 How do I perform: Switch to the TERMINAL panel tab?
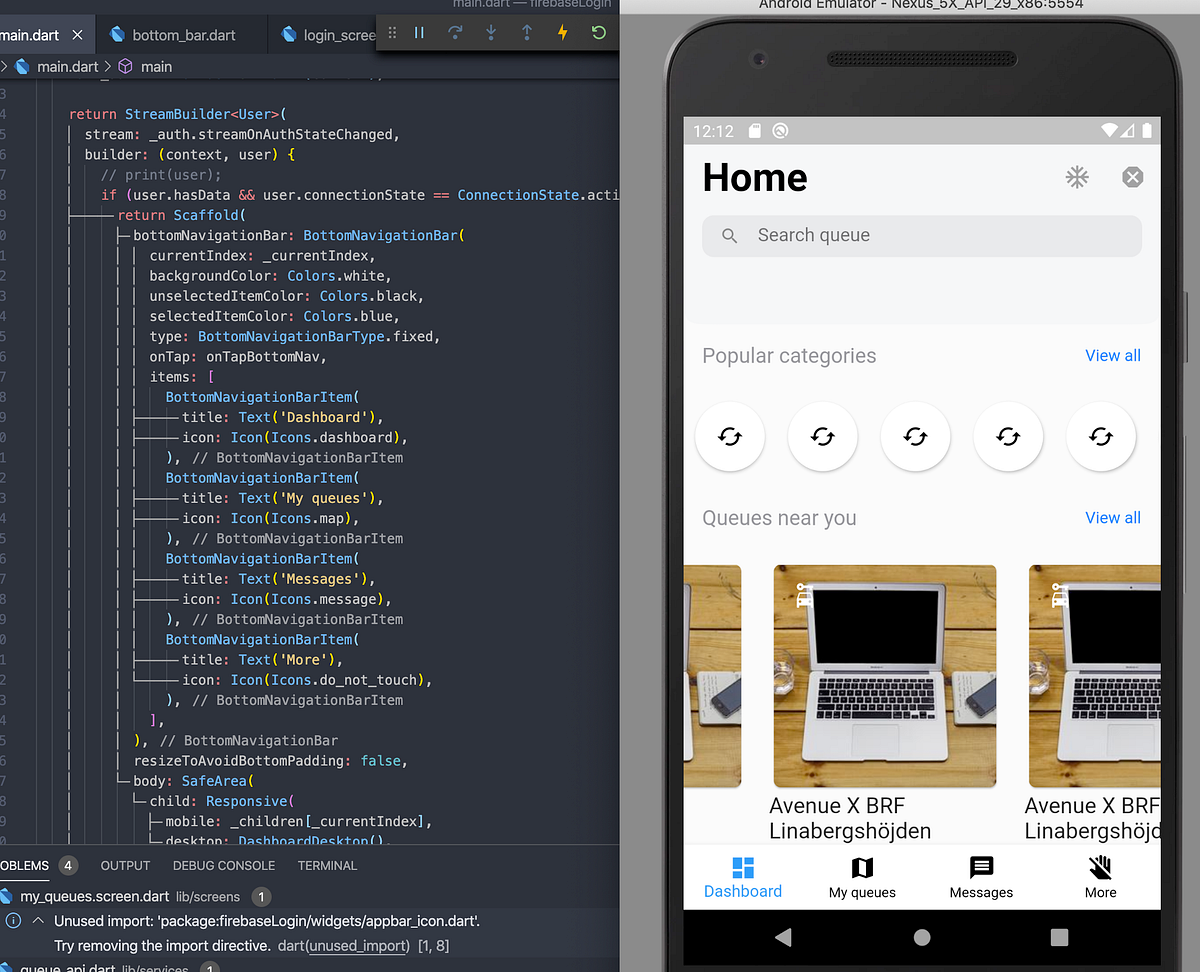coord(327,865)
